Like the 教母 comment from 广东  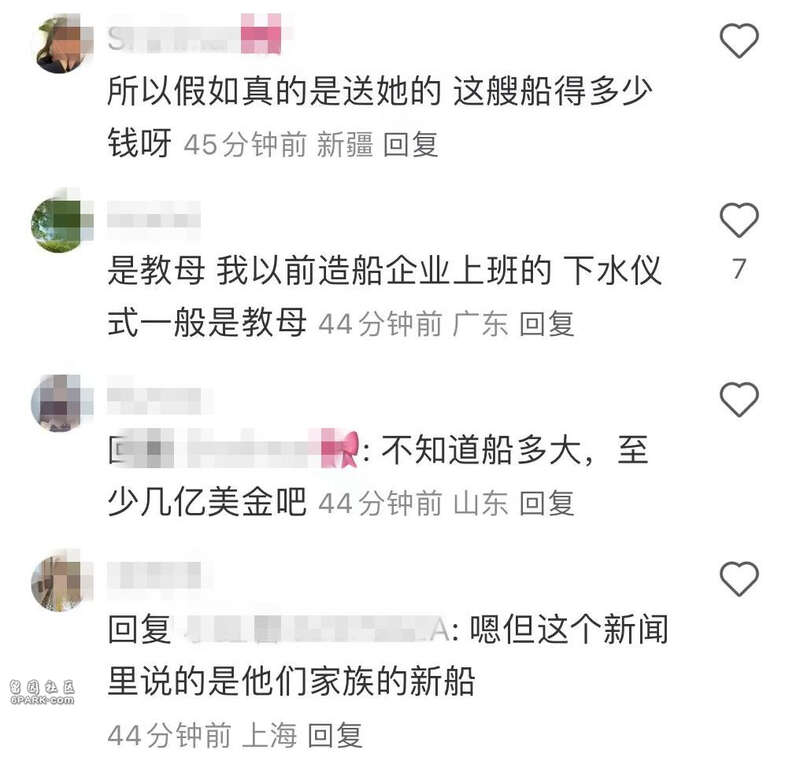coord(739,220)
